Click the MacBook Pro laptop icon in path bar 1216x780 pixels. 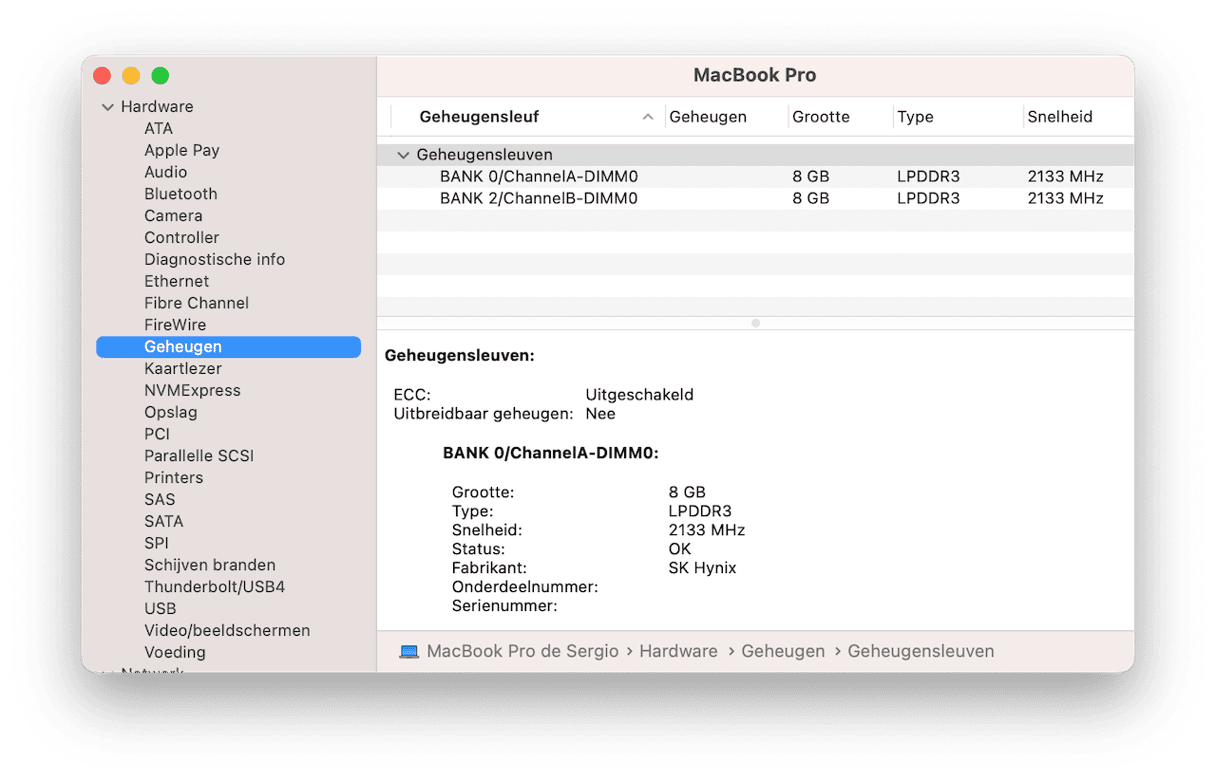(408, 652)
